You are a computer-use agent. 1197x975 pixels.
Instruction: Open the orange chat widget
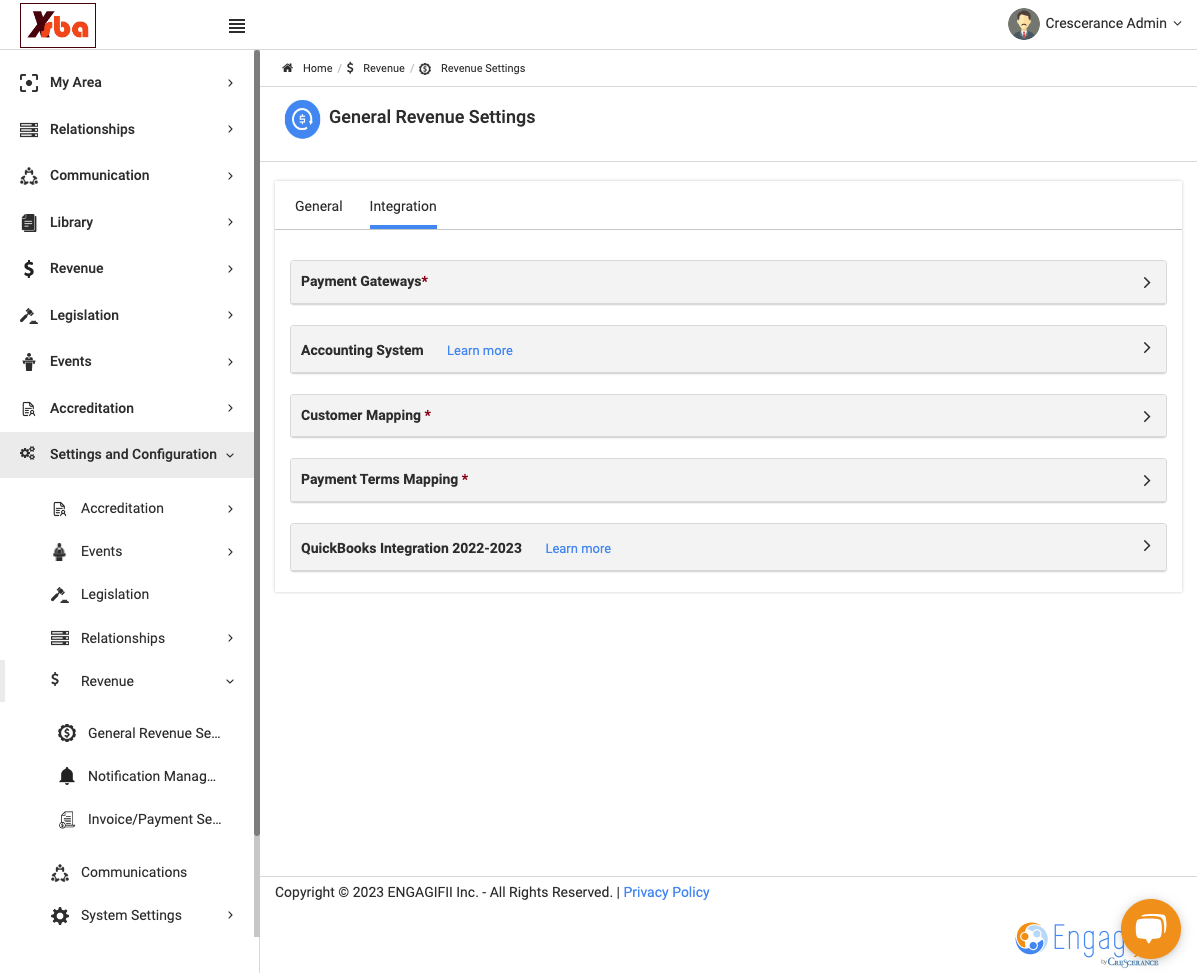[1150, 929]
